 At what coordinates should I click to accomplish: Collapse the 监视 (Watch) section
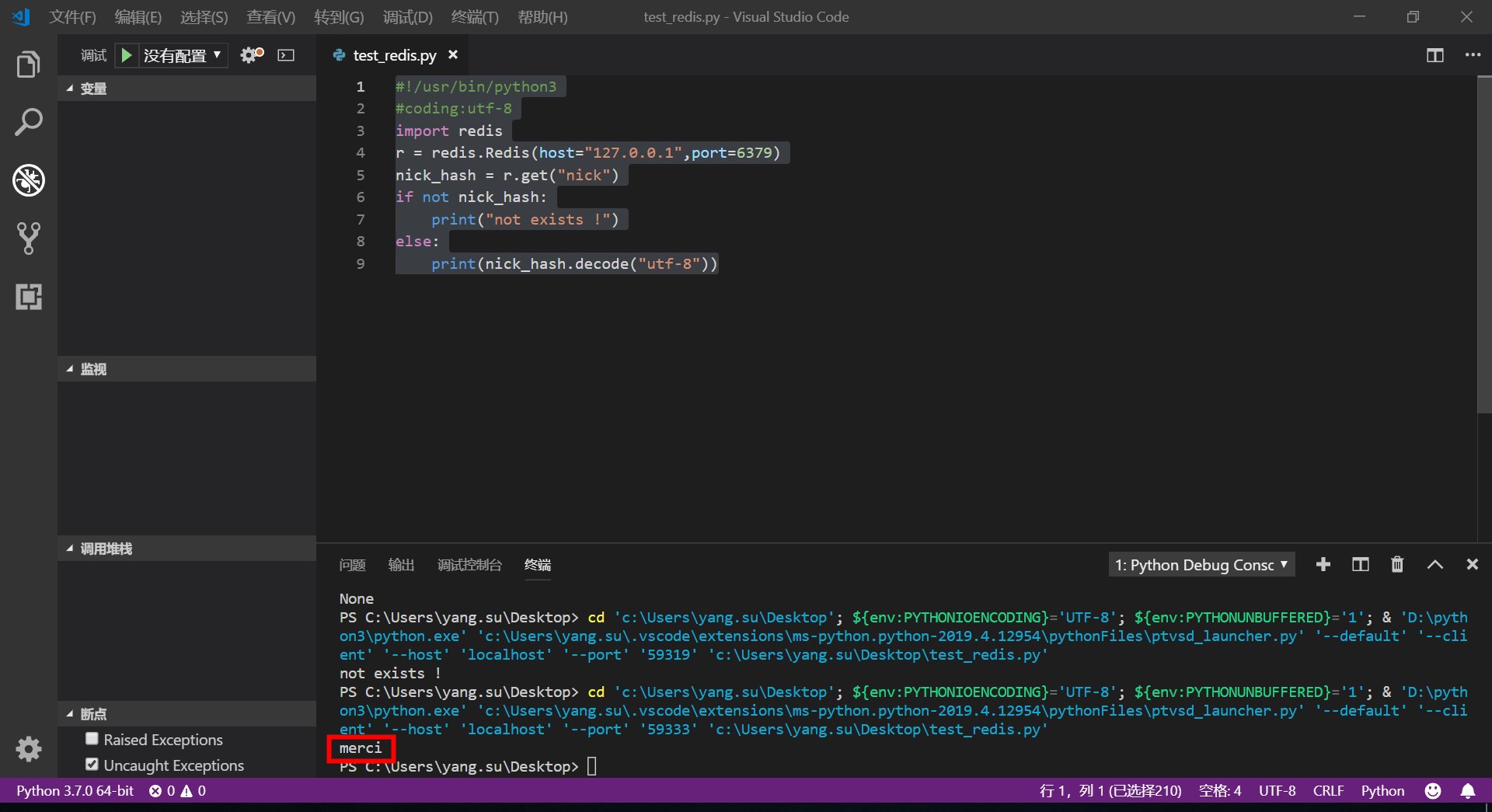click(186, 369)
